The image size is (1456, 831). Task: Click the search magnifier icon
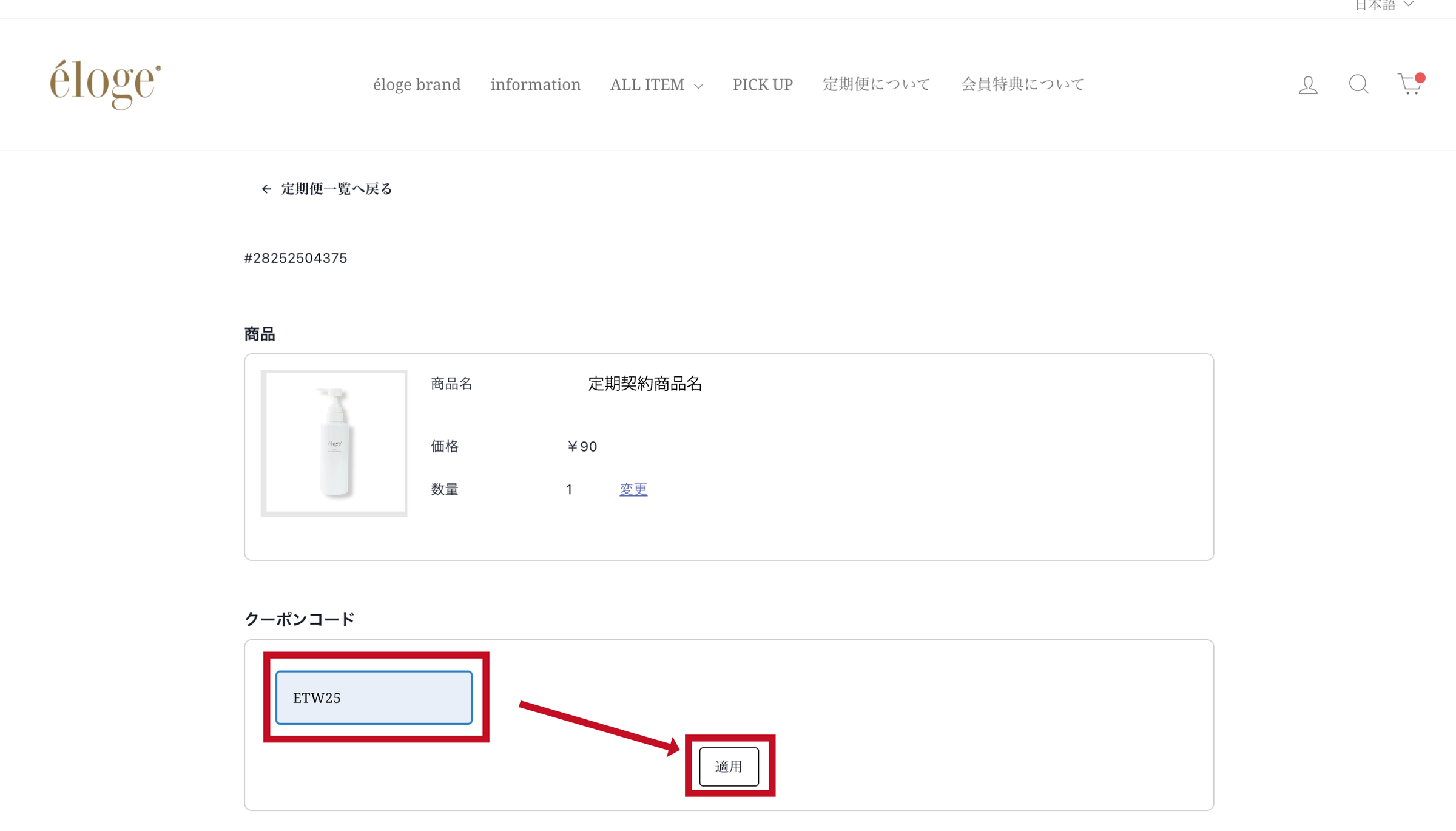click(x=1358, y=84)
